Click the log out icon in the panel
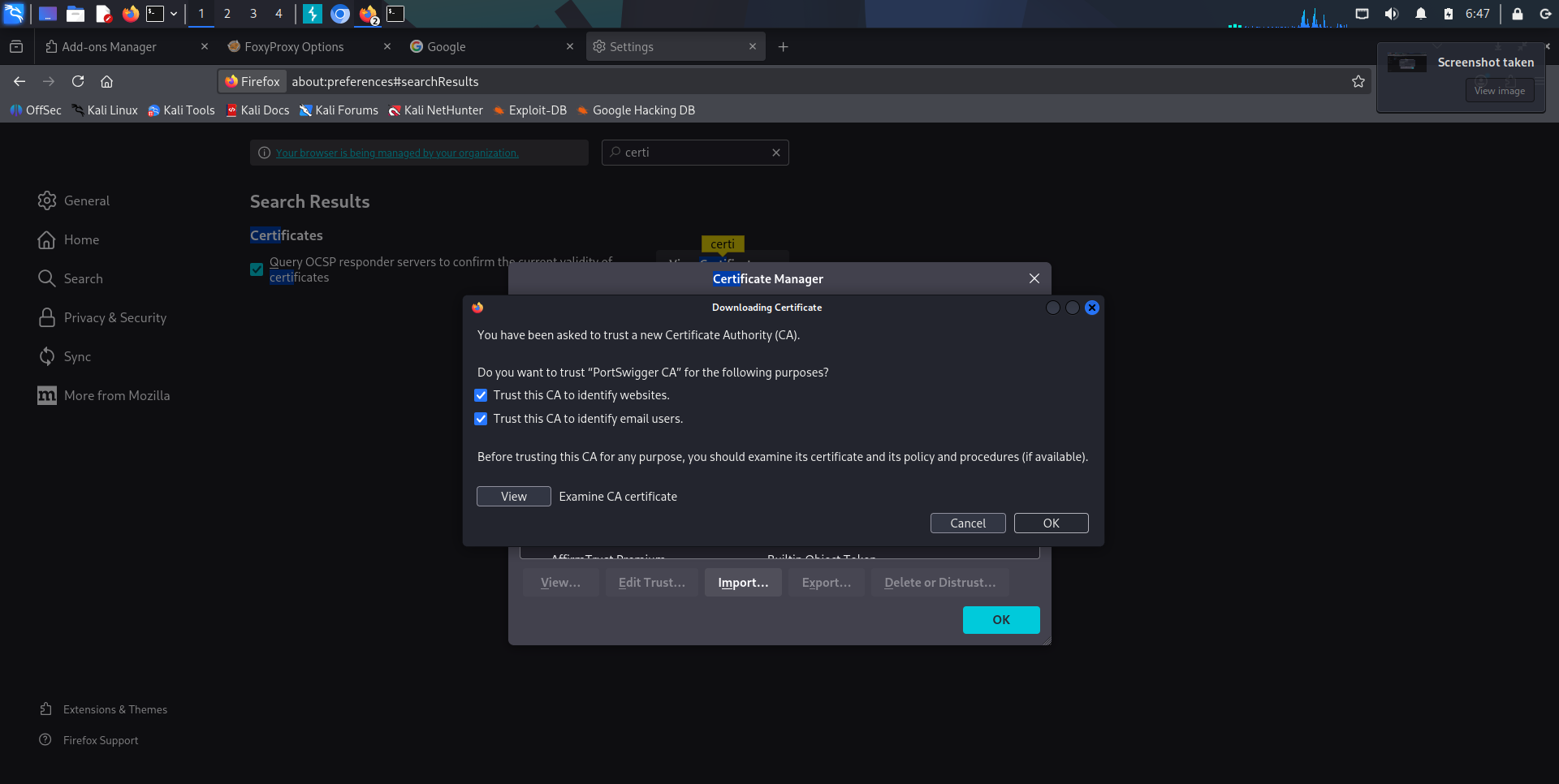The height and width of the screenshot is (784, 1559). click(1545, 14)
